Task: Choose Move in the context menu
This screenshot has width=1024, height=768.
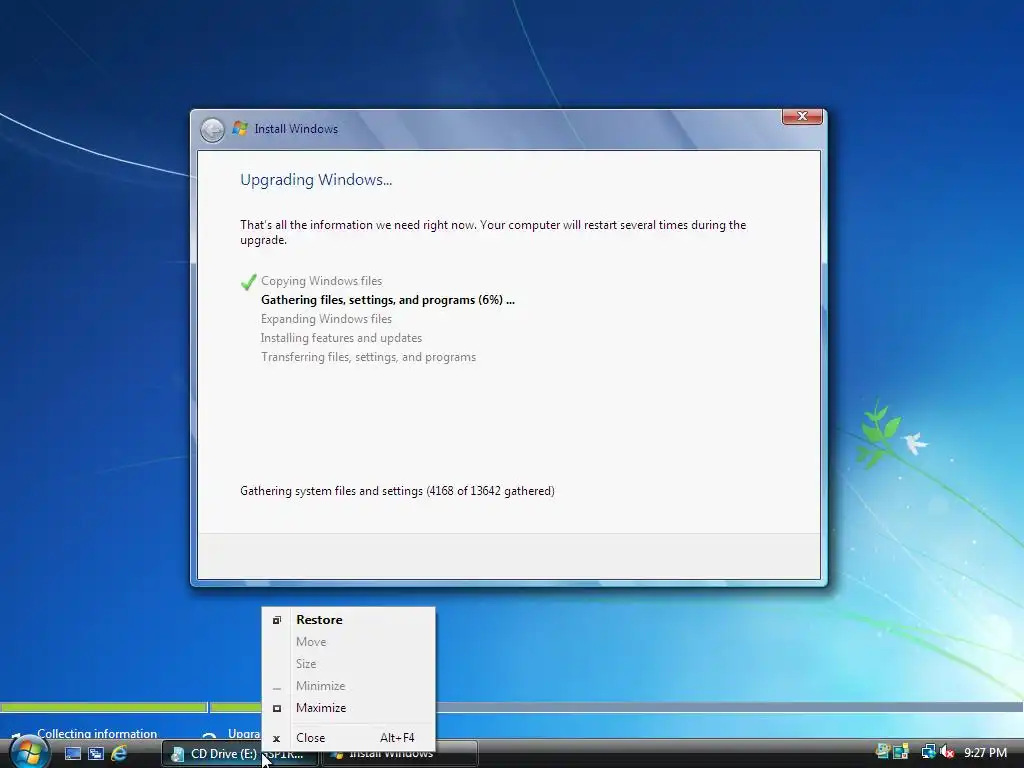Action: tap(348, 642)
